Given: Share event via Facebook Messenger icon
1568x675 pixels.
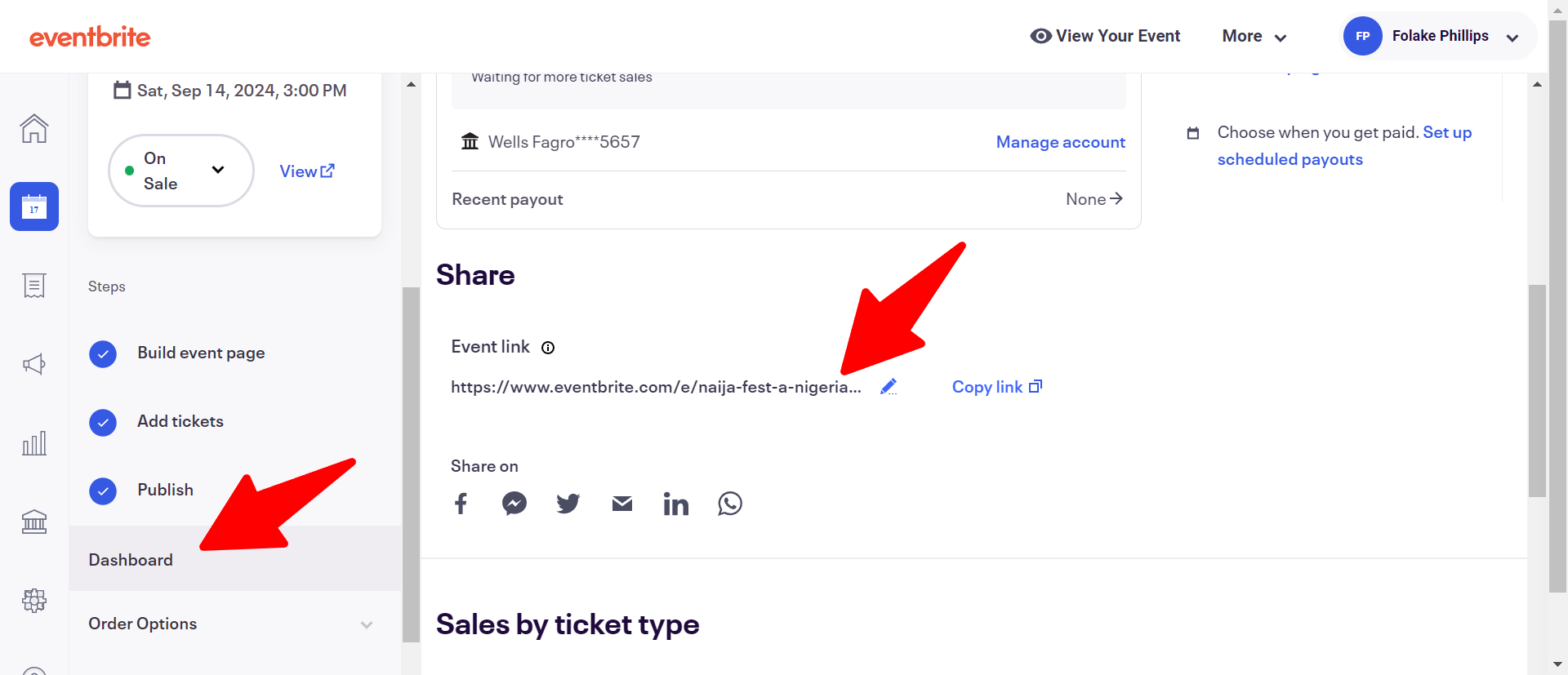Looking at the screenshot, I should [514, 504].
